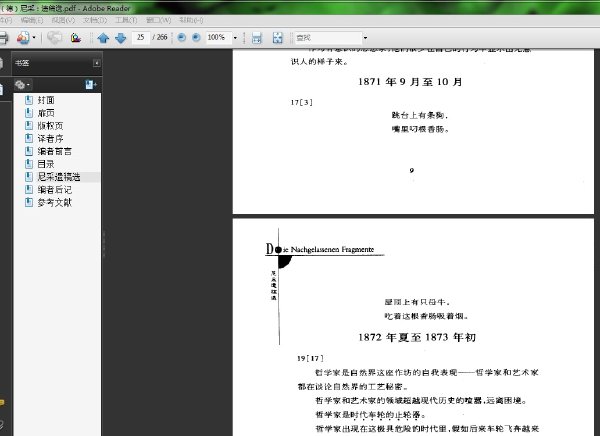The height and width of the screenshot is (436, 600).
Task: Click the fragment number "19[17]"
Action: pyautogui.click(x=310, y=358)
